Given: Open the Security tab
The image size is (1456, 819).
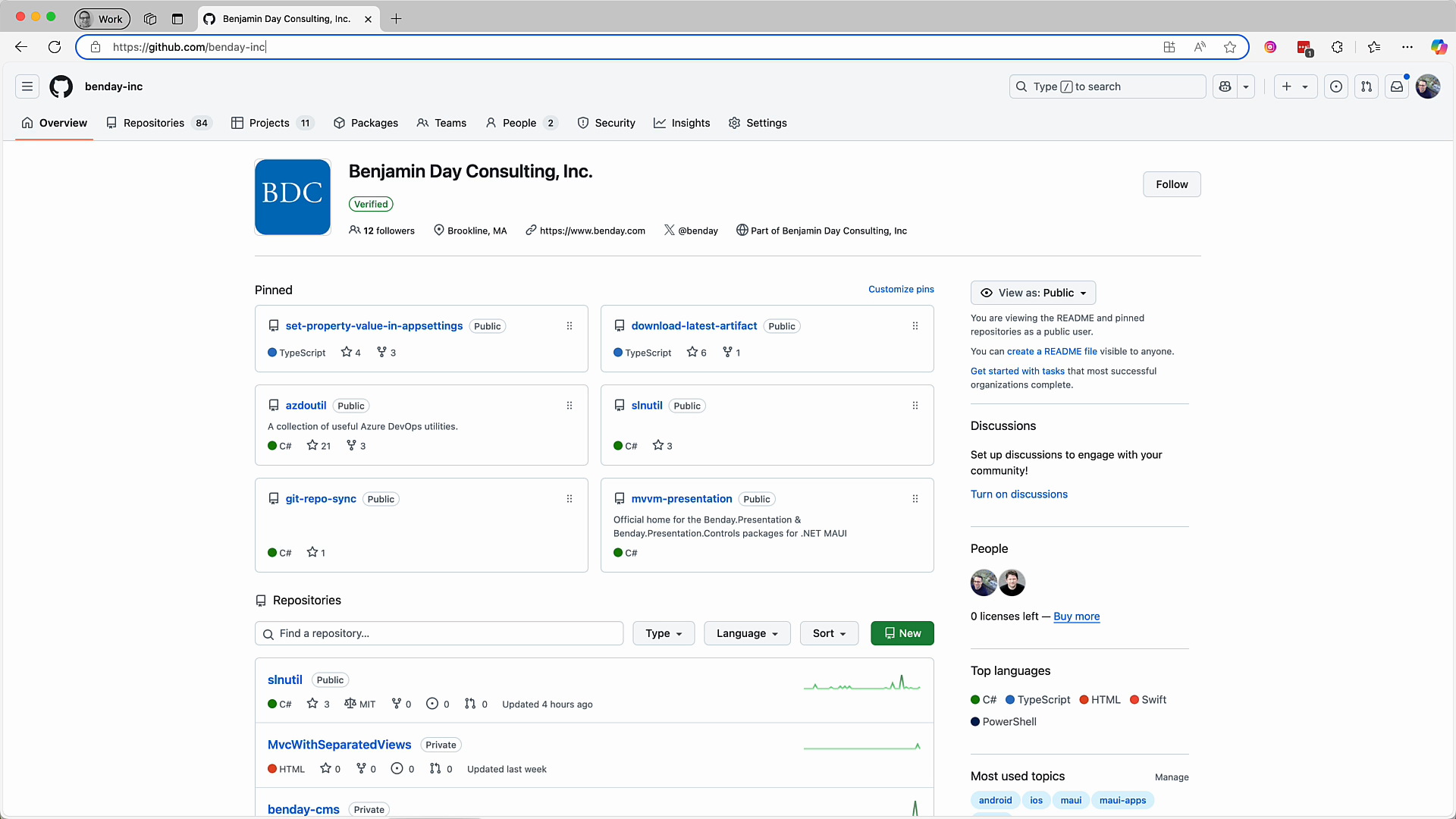Looking at the screenshot, I should (606, 123).
